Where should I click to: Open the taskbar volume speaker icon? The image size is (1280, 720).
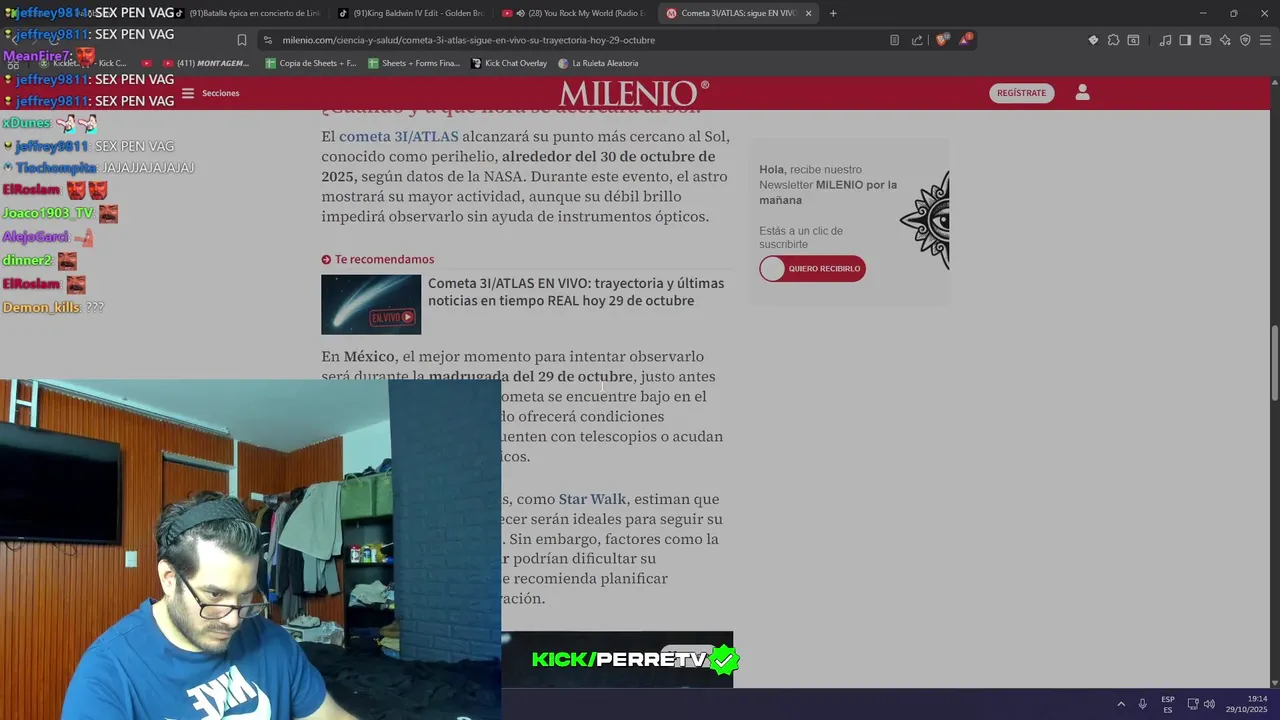[1209, 704]
